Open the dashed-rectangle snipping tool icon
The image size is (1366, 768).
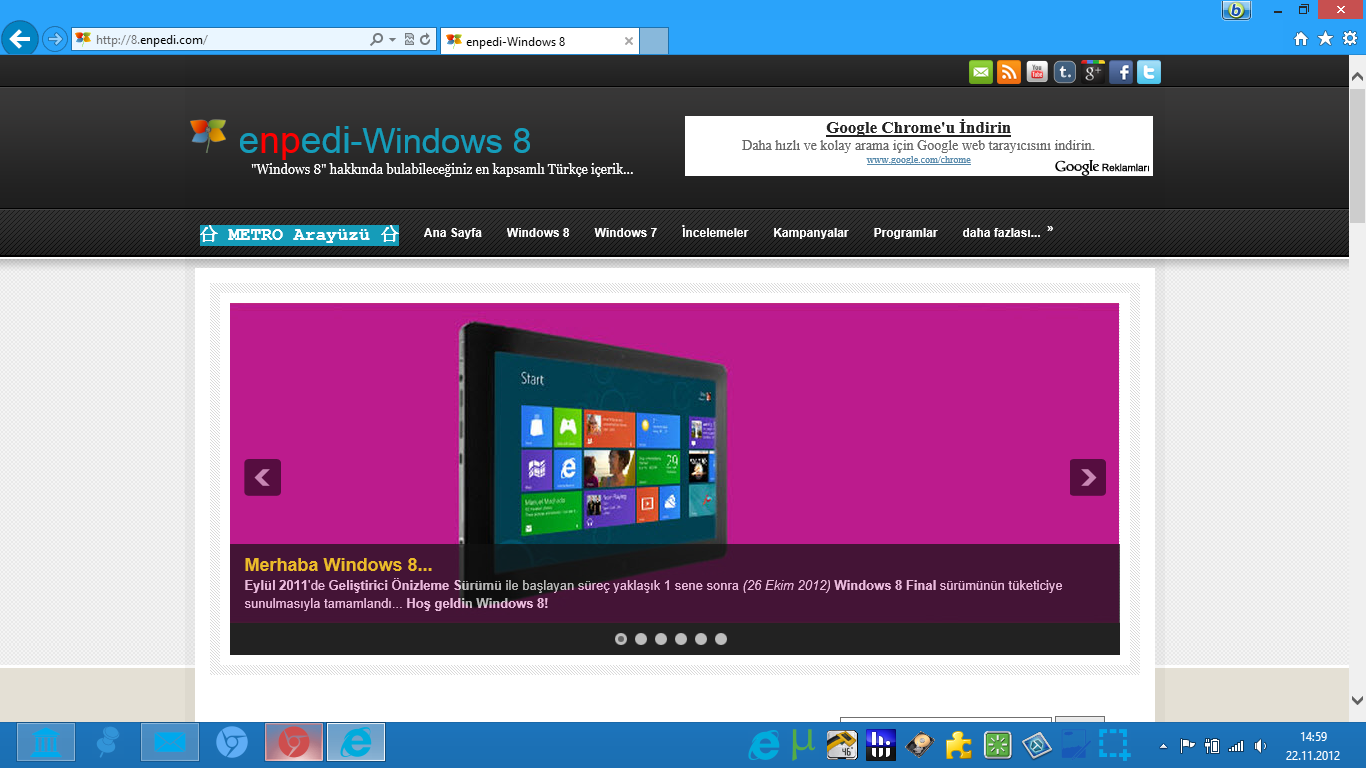[1114, 744]
